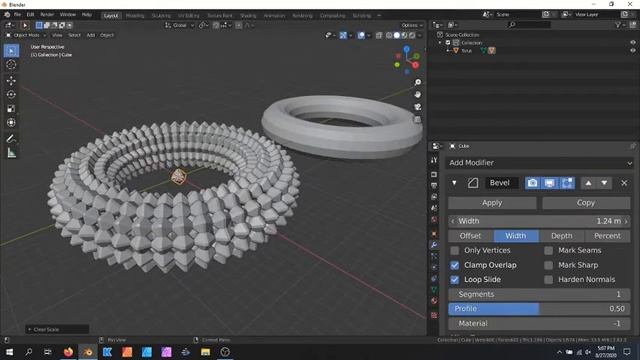The width and height of the screenshot is (640, 360).
Task: Click Copy on the Bevel modifier
Action: coord(586,203)
